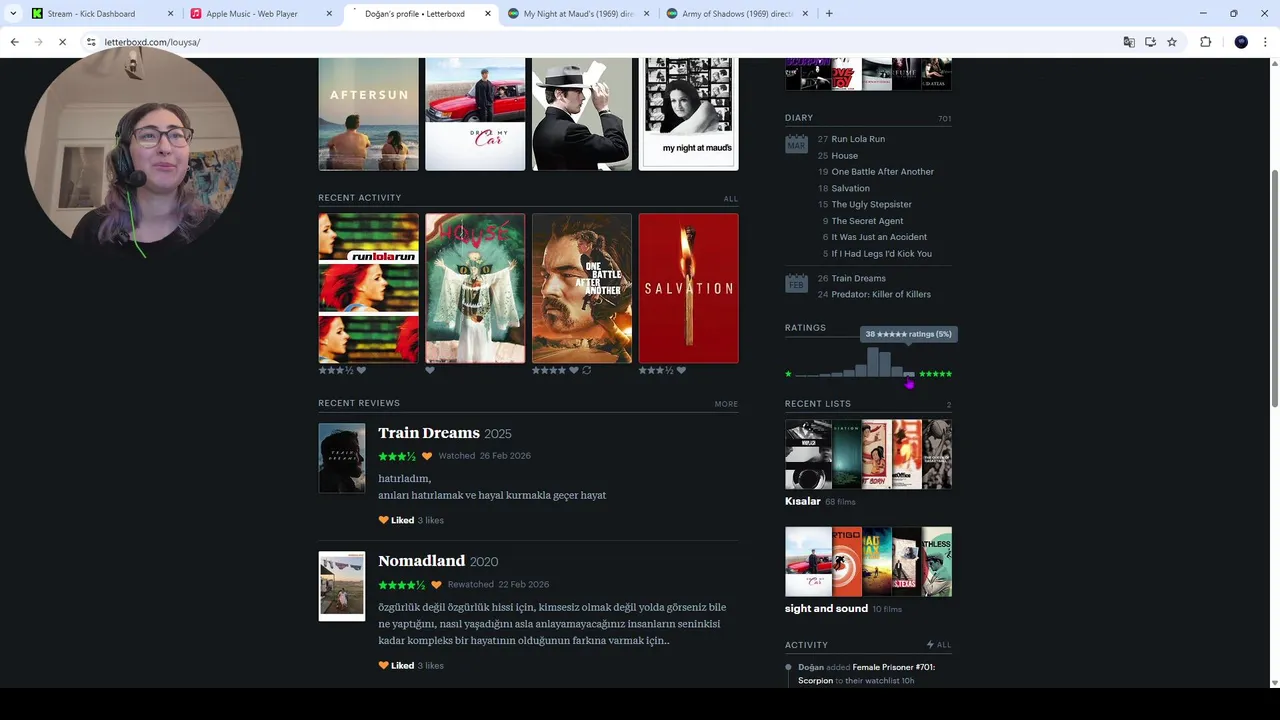The height and width of the screenshot is (720, 1280).
Task: Open the browser extensions puzzle icon
Action: [x=1205, y=42]
